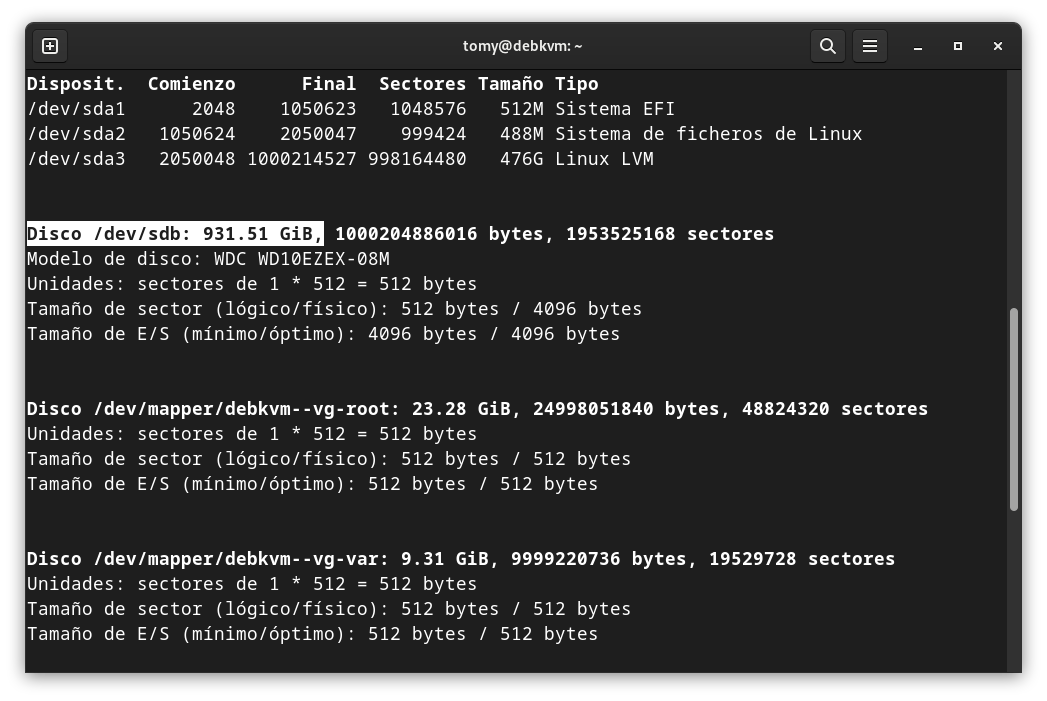Viewport: 1047px width, 701px height.
Task: Click the 'Tamaño' column header
Action: click(510, 84)
